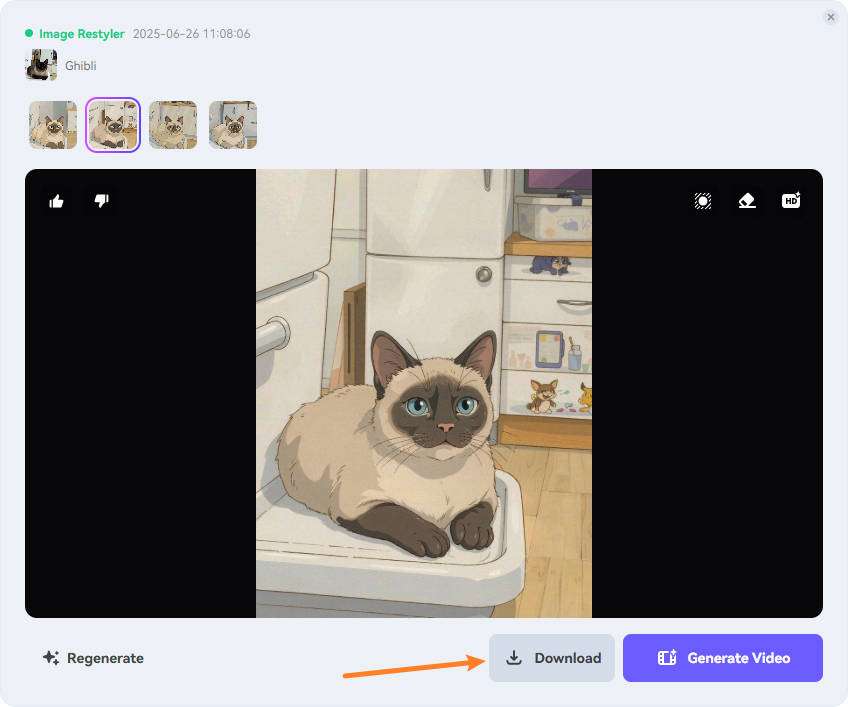This screenshot has width=848, height=707.
Task: Select the third generated cat thumbnail
Action: click(173, 125)
